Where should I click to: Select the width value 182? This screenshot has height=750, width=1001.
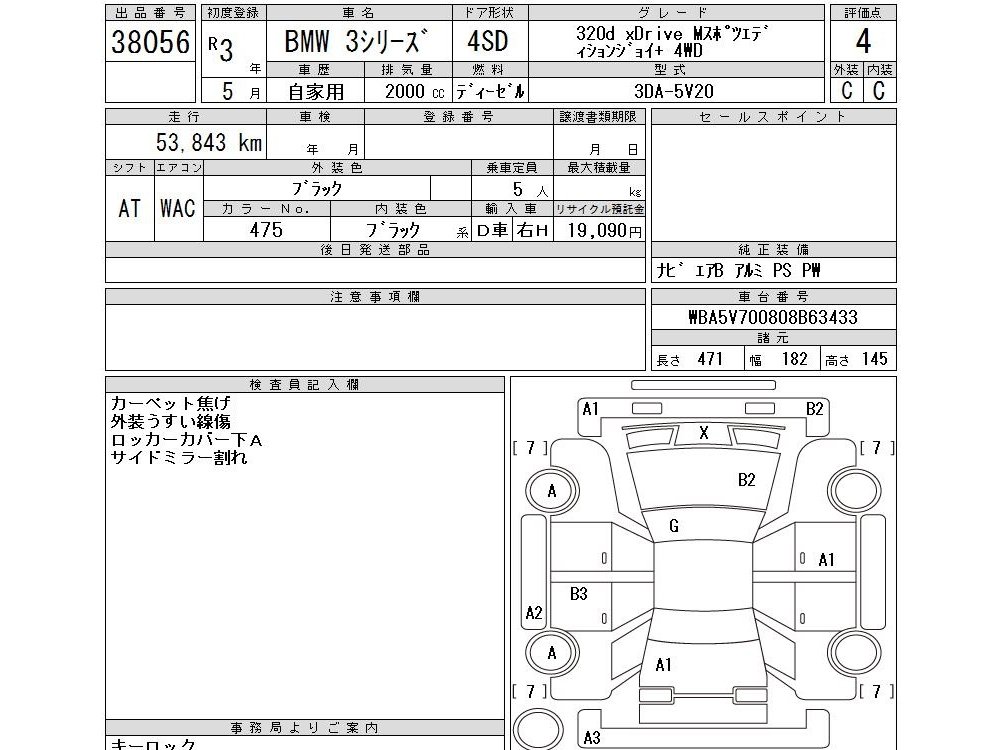(795, 359)
